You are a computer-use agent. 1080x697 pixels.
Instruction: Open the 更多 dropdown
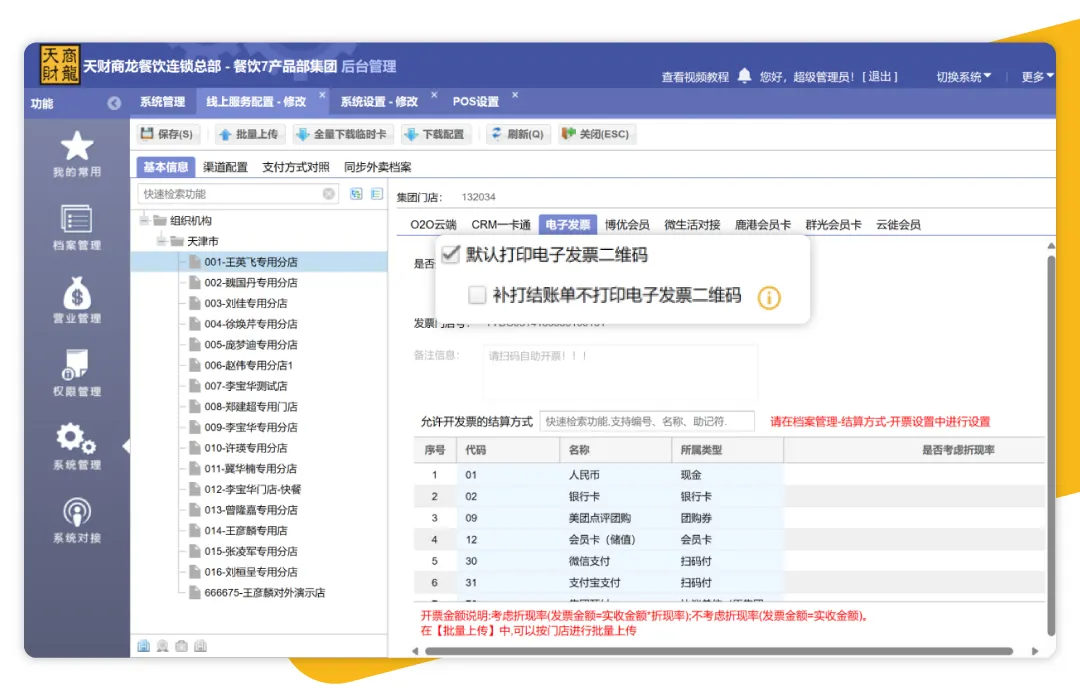click(x=1037, y=76)
